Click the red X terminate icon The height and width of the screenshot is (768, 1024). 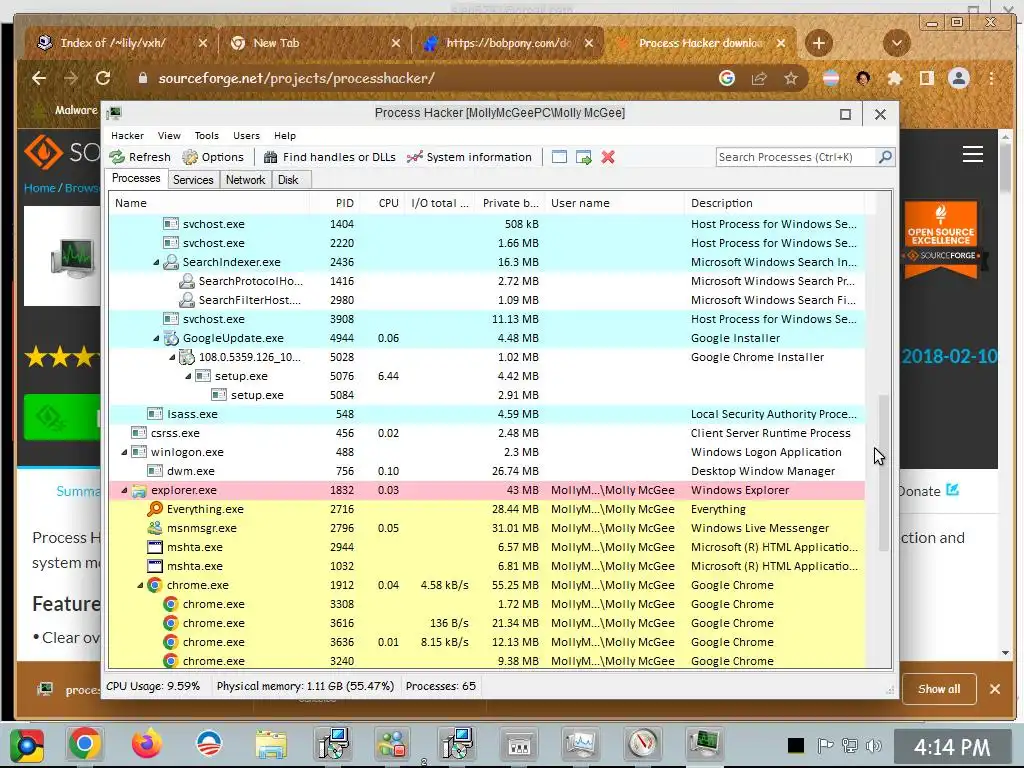(608, 157)
